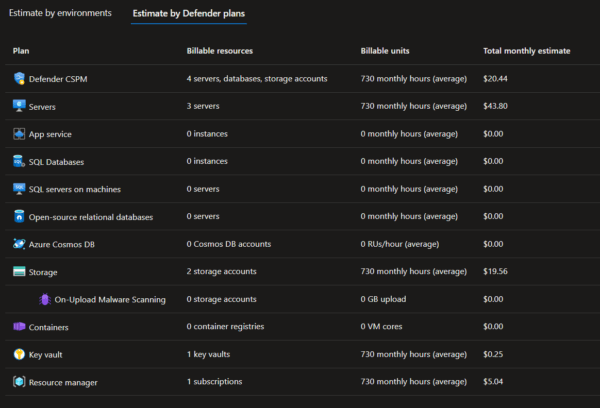The width and height of the screenshot is (600, 408).
Task: Click the Plan column header
Action: pyautogui.click(x=21, y=51)
